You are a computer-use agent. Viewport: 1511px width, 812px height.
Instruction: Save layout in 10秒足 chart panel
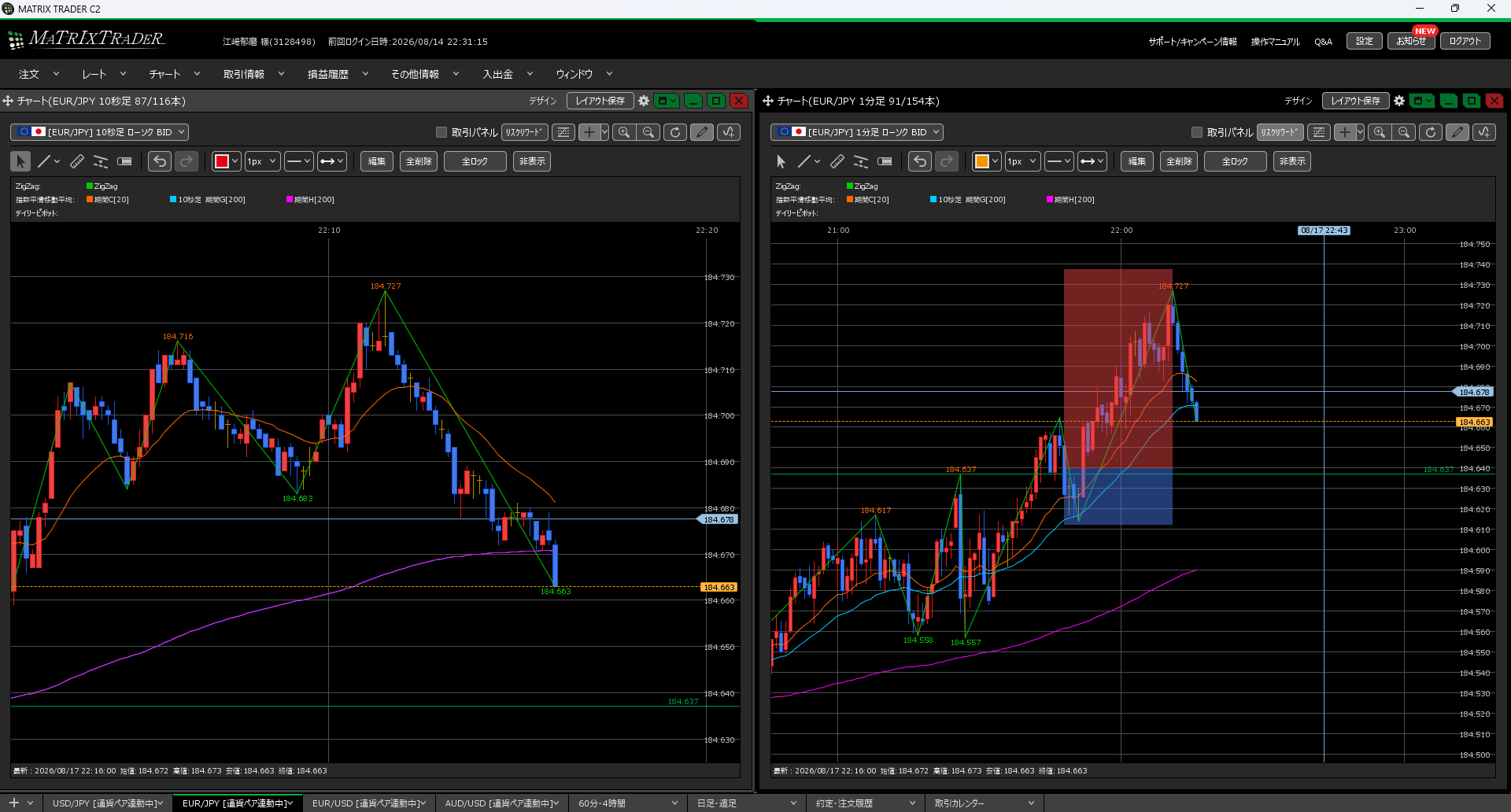click(x=600, y=101)
